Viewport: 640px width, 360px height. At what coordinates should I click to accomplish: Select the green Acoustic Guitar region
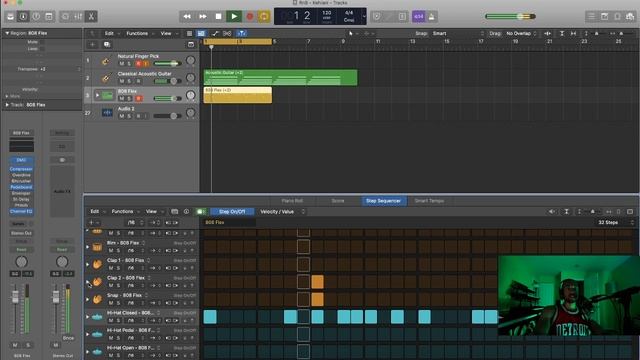point(280,77)
